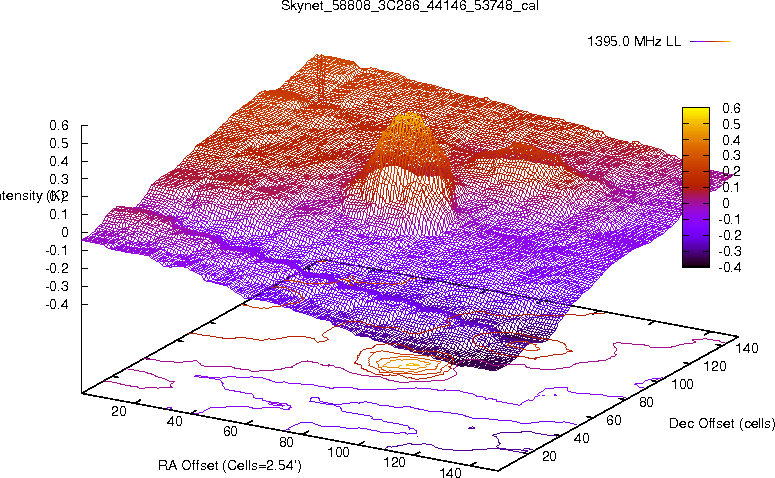Click the 120 tick on the RA Offset axis
Image resolution: width=775 pixels, height=478 pixels.
pyautogui.click(x=394, y=462)
